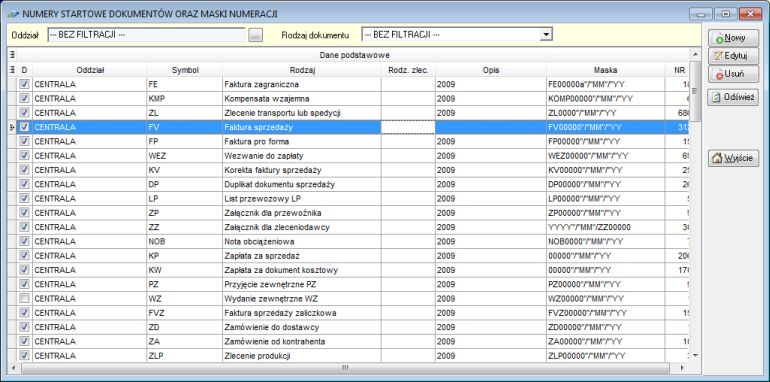Select 'Przyjęcie zewnętrzne PZ' cell

click(x=302, y=284)
